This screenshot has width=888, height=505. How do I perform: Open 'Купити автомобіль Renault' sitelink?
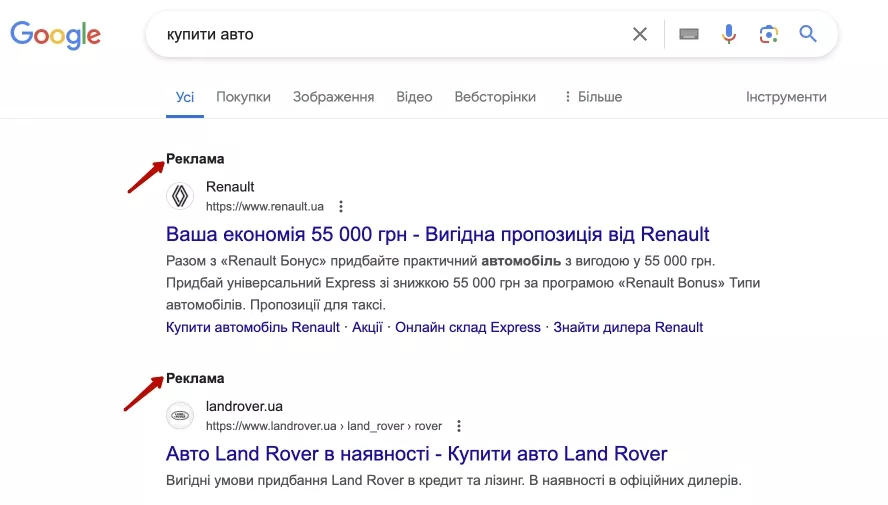point(253,327)
